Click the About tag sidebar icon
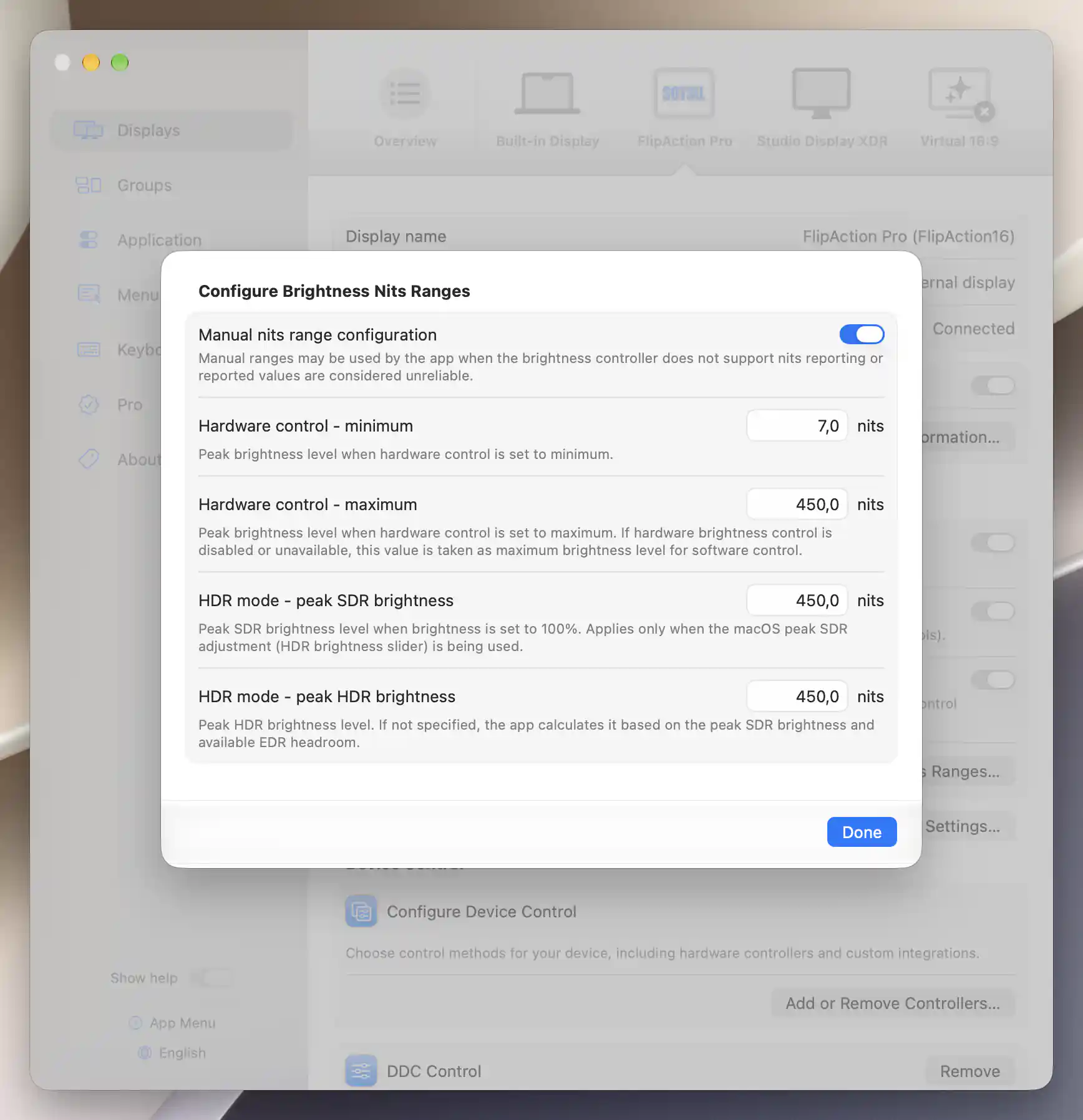 coord(89,459)
